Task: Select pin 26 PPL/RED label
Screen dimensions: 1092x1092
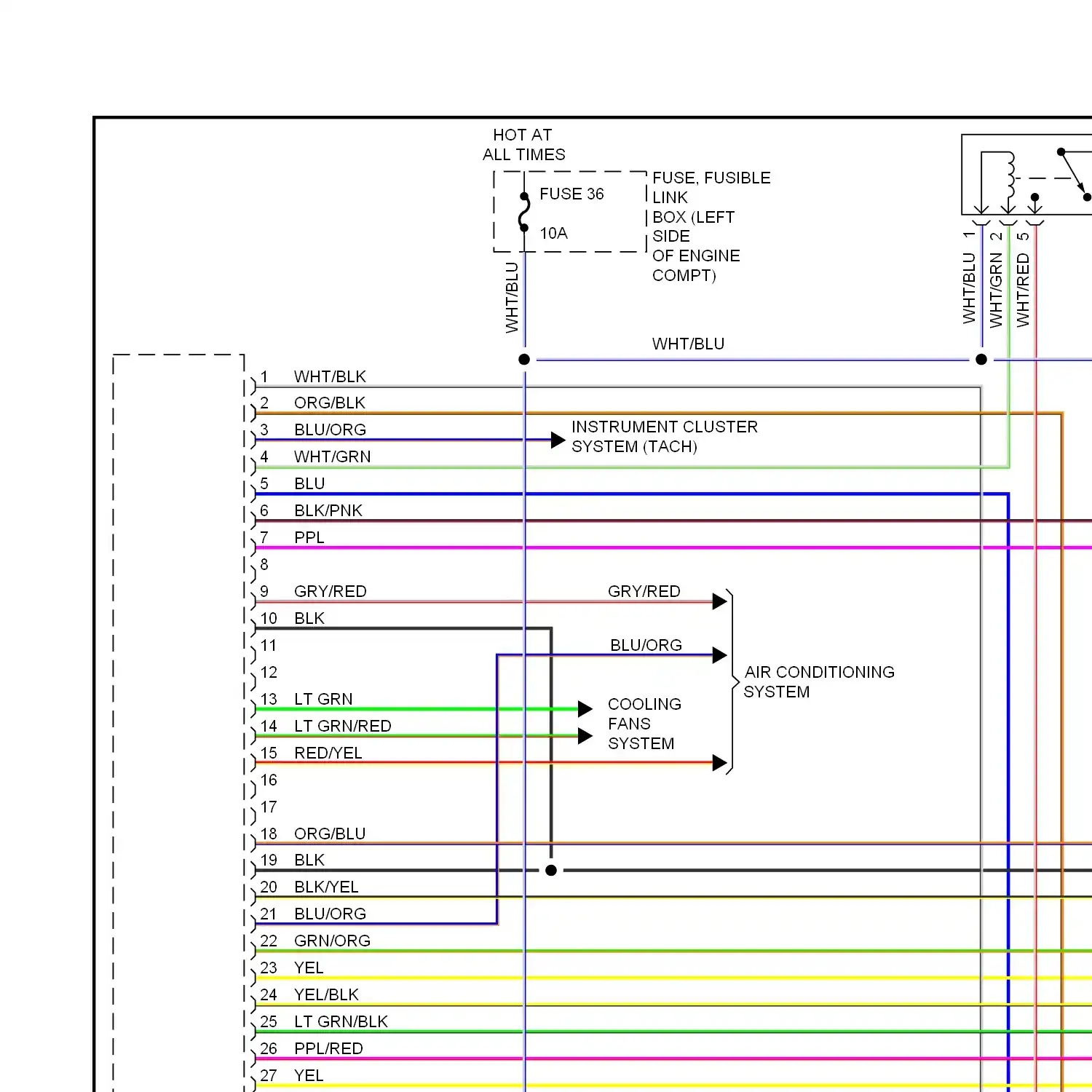Action: tap(328, 1048)
